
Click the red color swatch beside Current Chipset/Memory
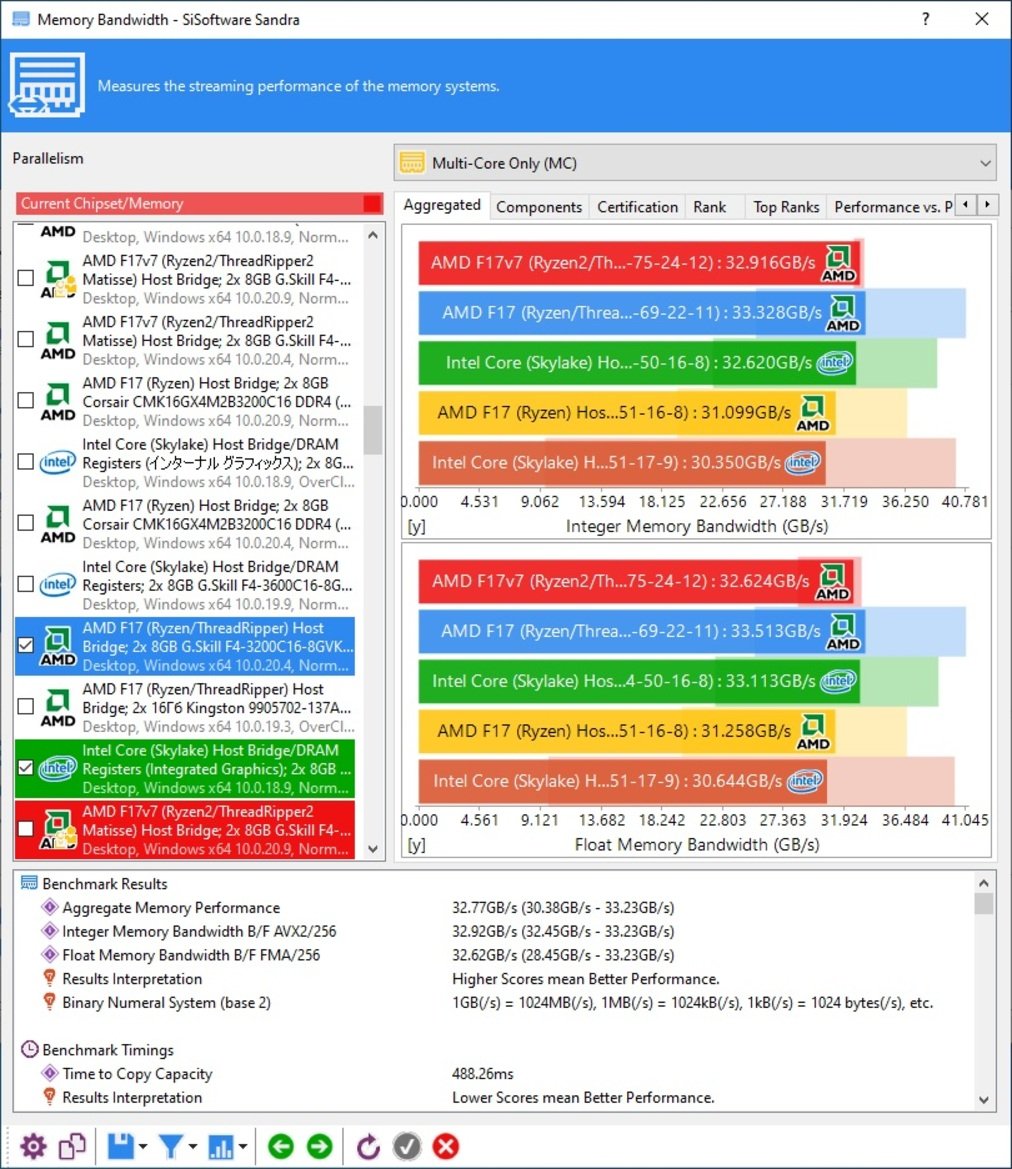click(x=371, y=204)
